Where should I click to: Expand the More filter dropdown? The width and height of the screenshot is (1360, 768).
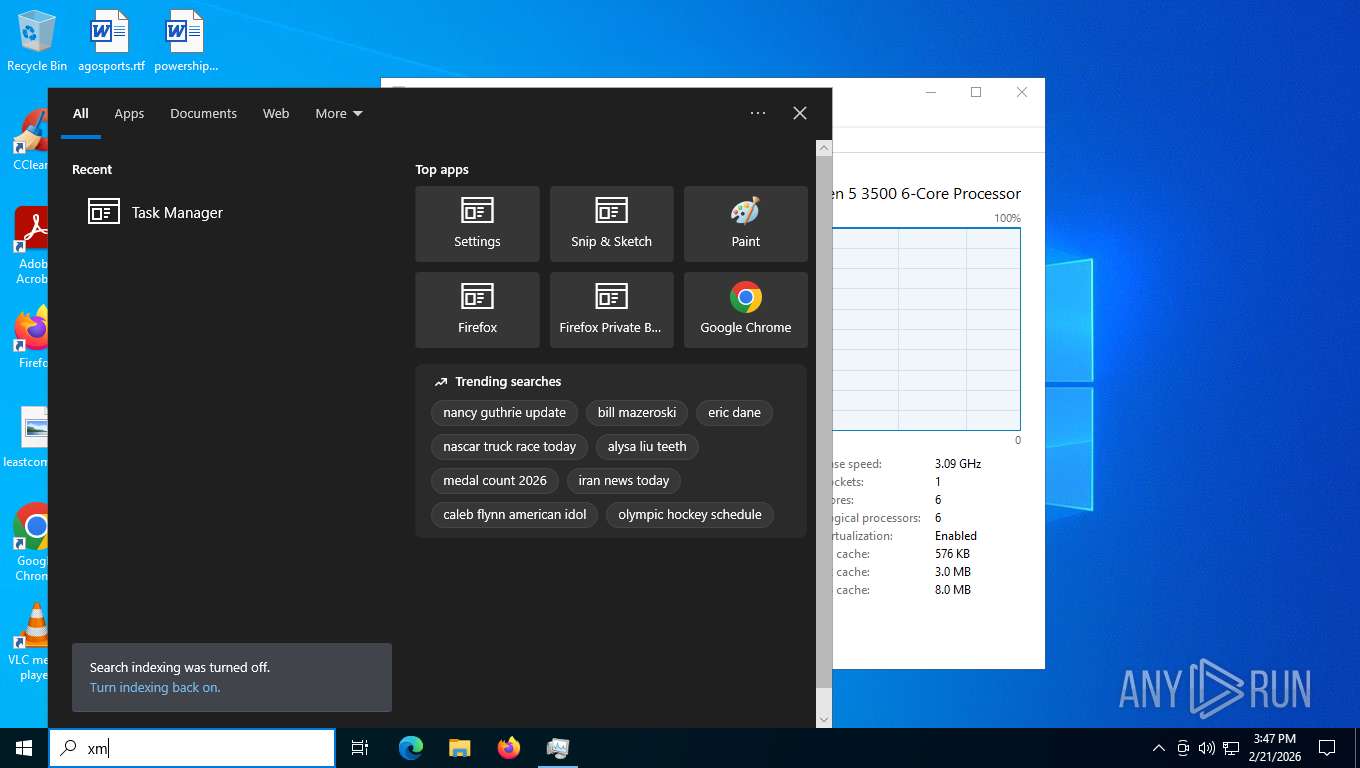[339, 113]
